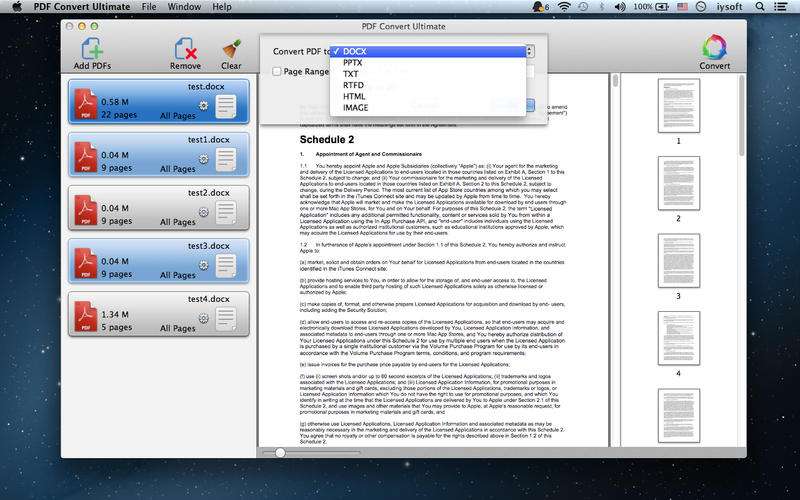Click the red PDF icon of test3.docx
Image resolution: width=800 pixels, height=500 pixels.
[x=86, y=263]
